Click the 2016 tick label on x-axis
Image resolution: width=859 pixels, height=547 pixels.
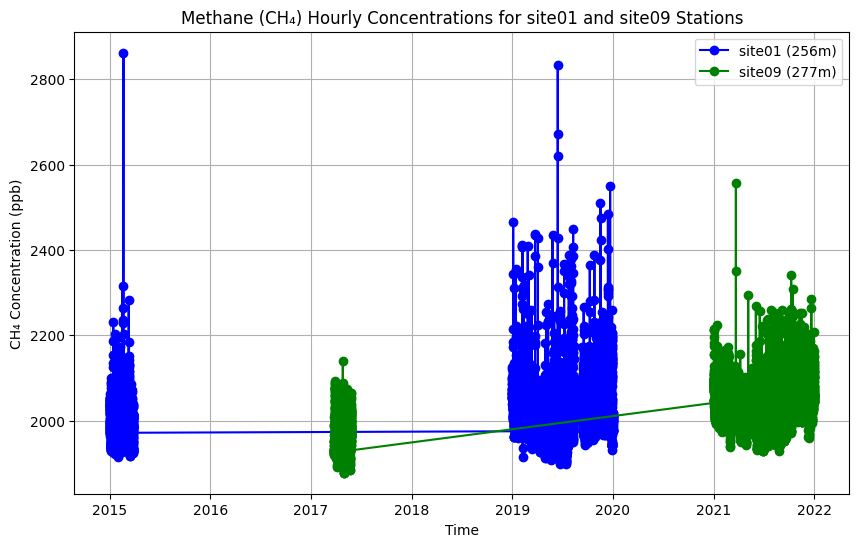coord(210,510)
